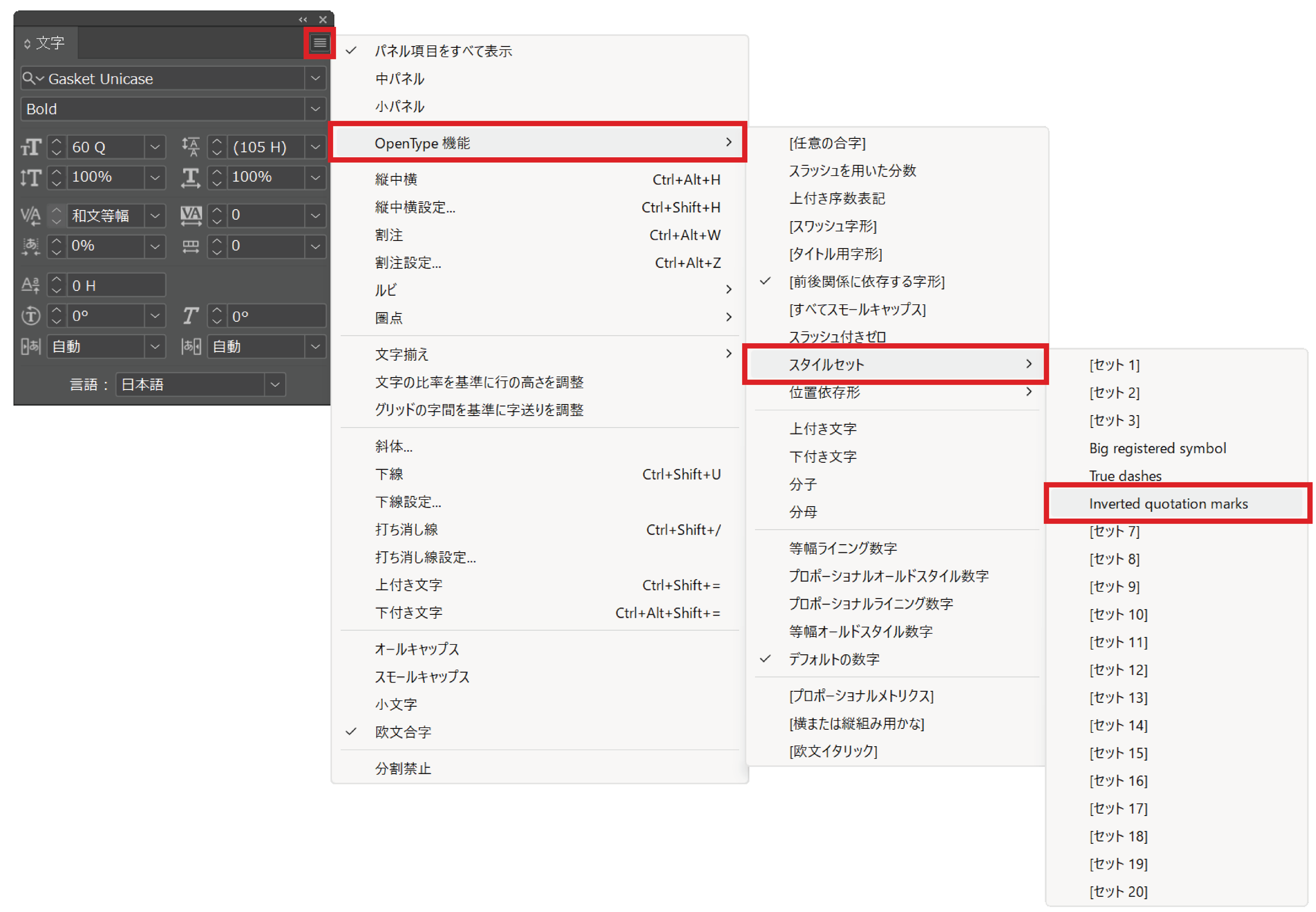Viewport: 1316px width, 912px height.
Task: Uncheck パネル項目をすべて表示 option
Action: pos(443,51)
